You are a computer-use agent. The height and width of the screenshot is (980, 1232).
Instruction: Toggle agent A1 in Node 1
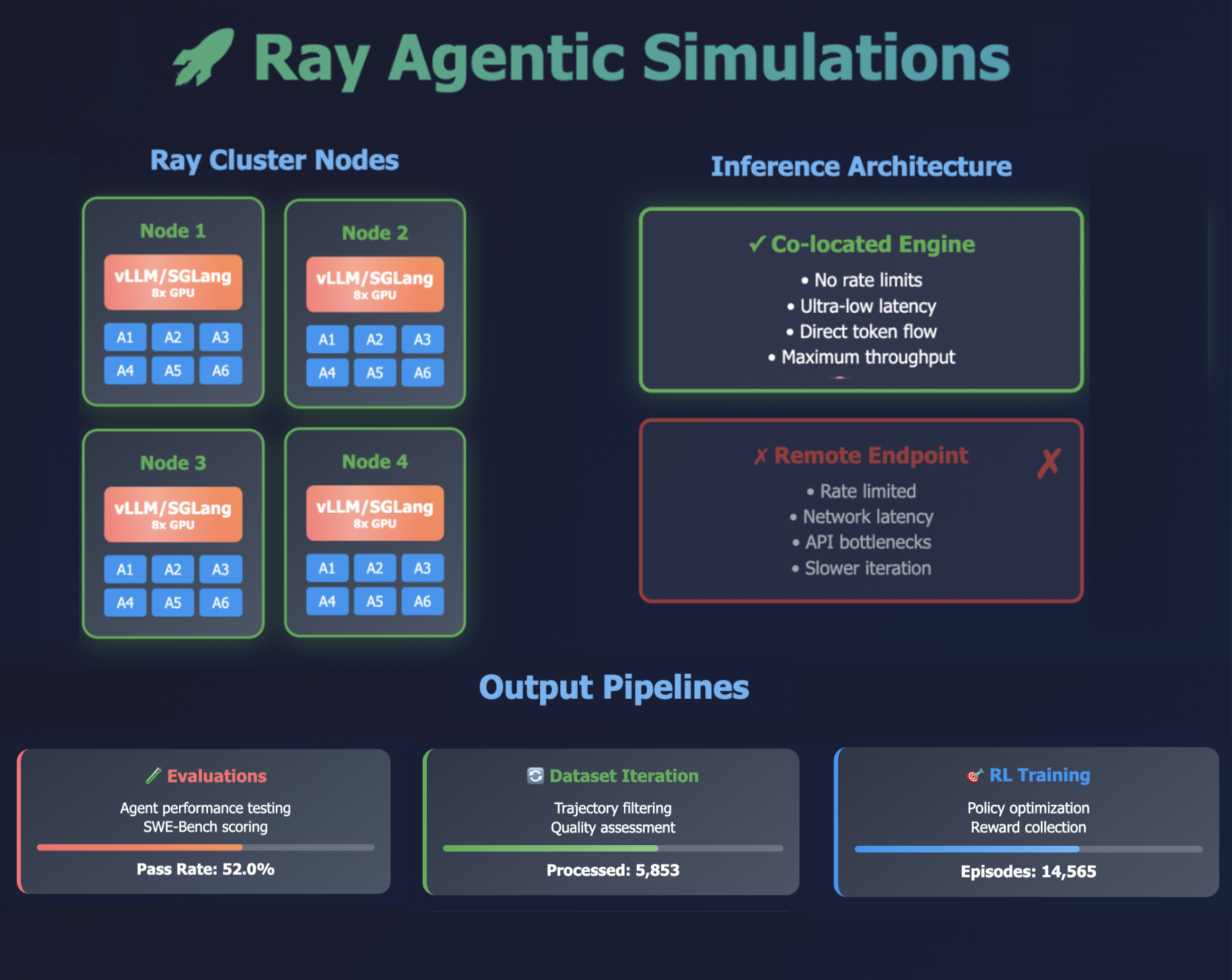[x=125, y=338]
